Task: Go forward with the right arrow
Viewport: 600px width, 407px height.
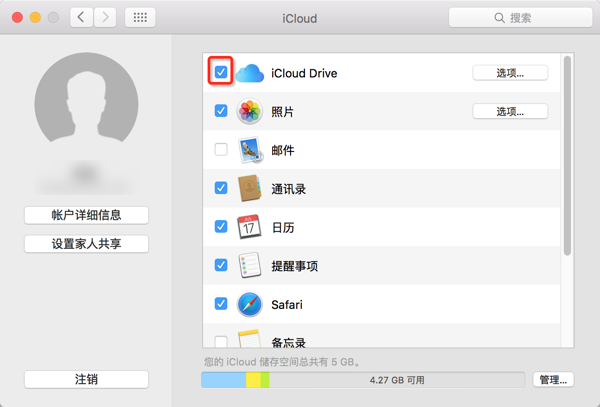Action: [x=105, y=17]
